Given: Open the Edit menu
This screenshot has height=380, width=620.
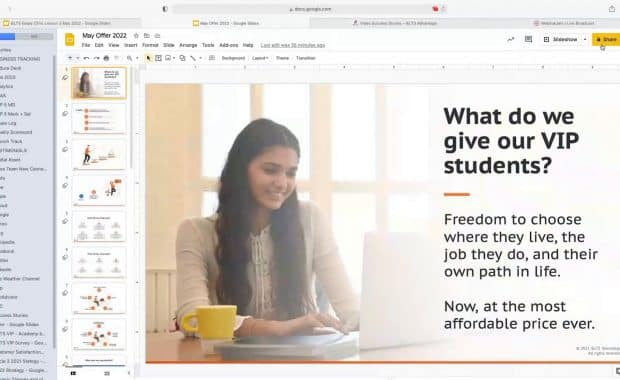Looking at the screenshot, I should (99, 45).
